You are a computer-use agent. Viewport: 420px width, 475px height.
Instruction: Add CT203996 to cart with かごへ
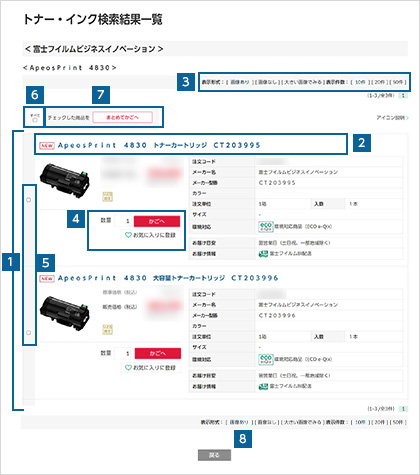pos(158,353)
